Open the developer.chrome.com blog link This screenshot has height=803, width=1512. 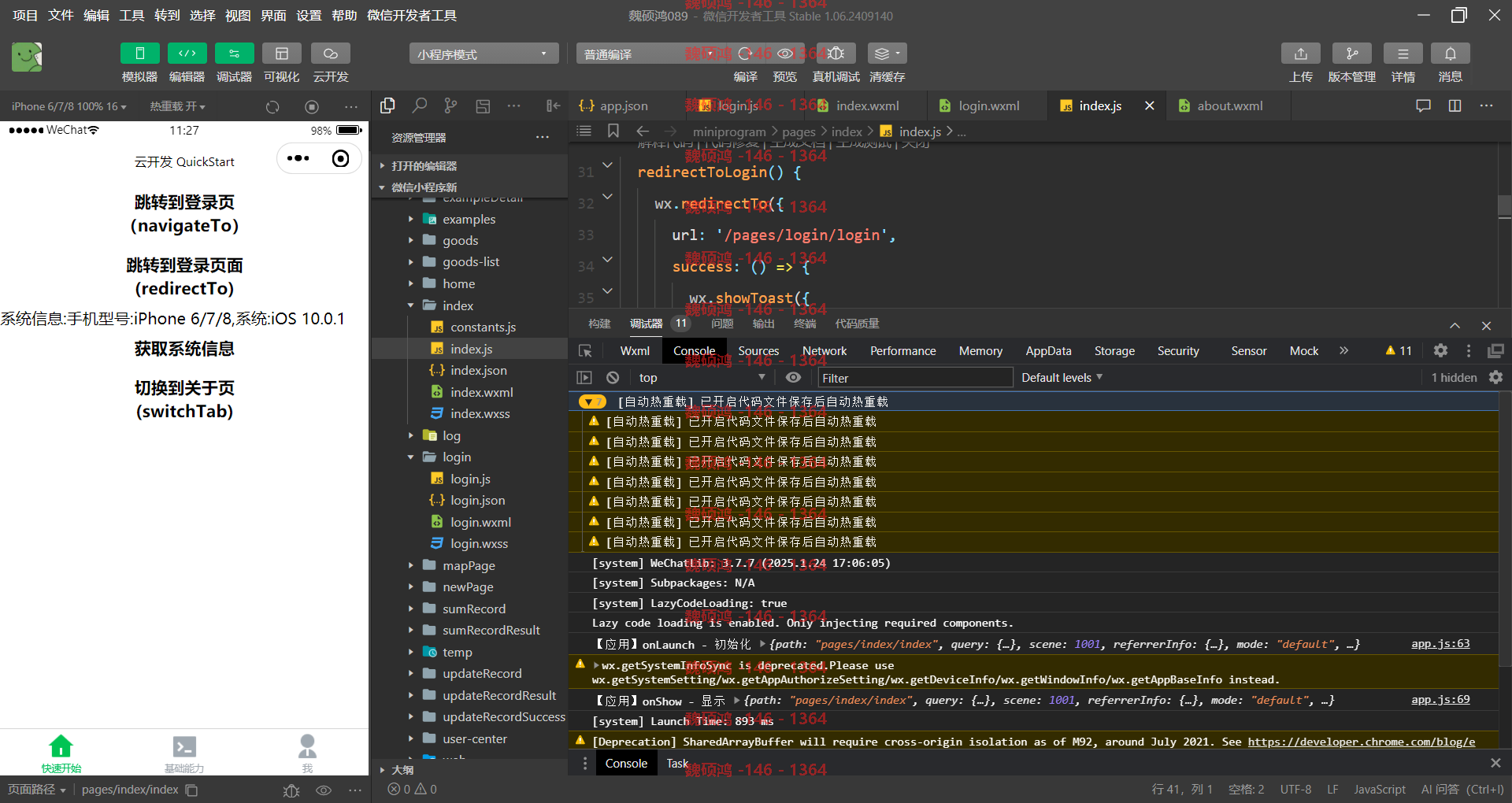tap(1361, 742)
